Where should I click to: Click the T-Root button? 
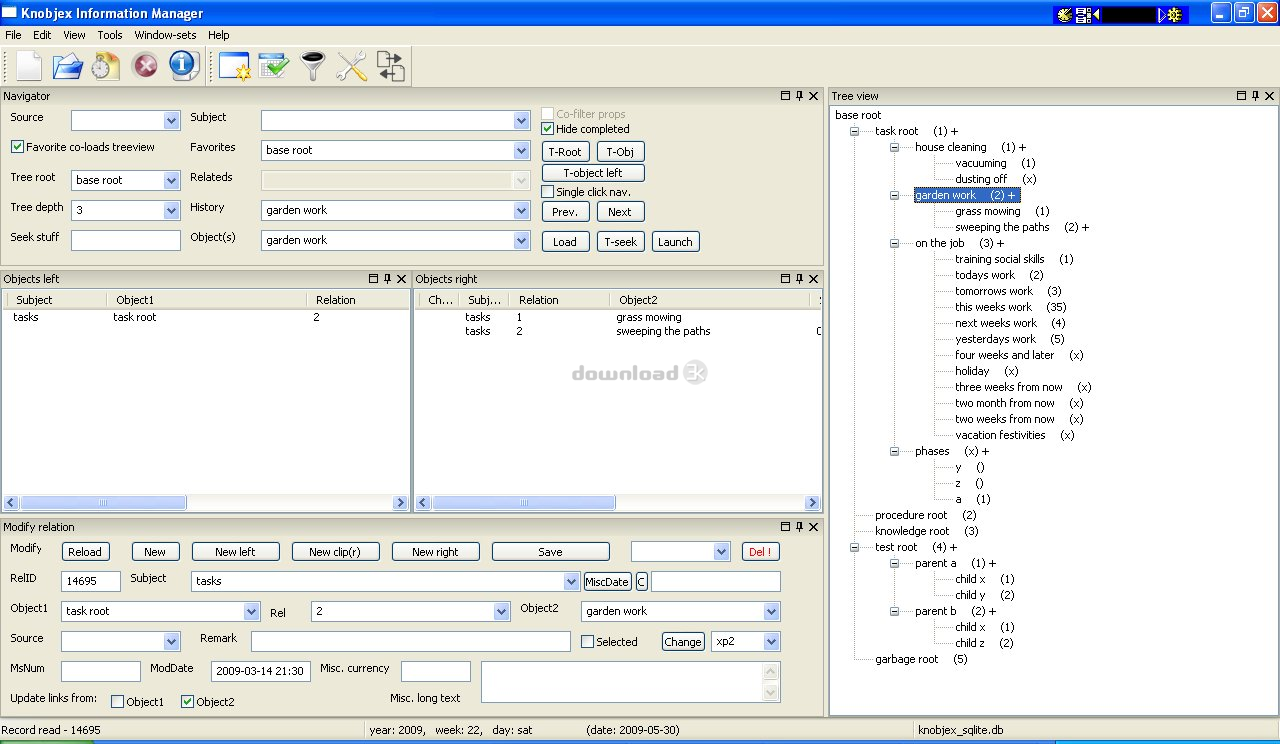pos(565,152)
